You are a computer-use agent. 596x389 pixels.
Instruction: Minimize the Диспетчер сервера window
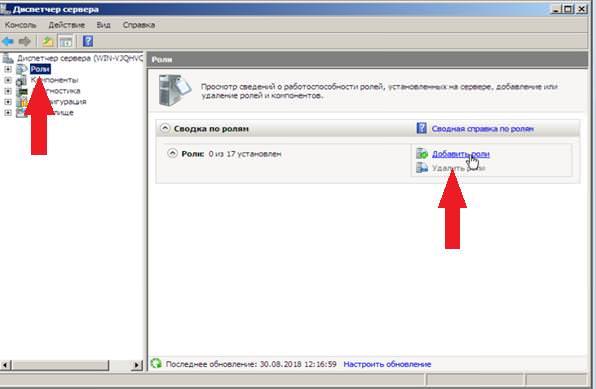tap(556, 9)
